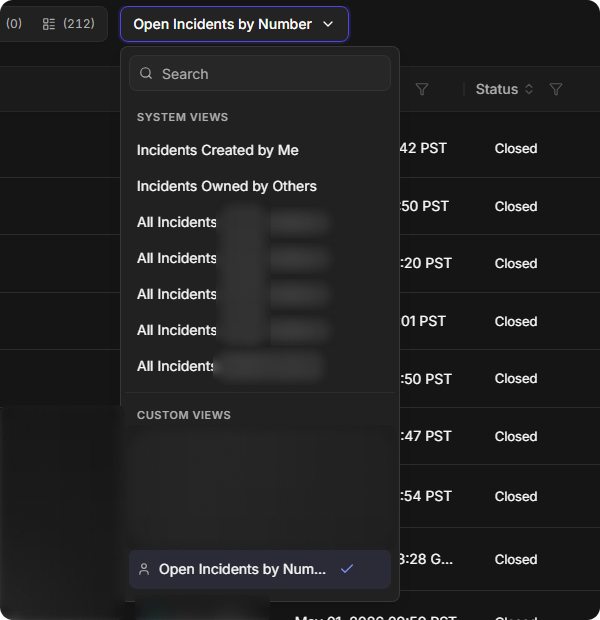Click the Closed status in the :47 PST row
600x620 pixels.
coord(516,437)
